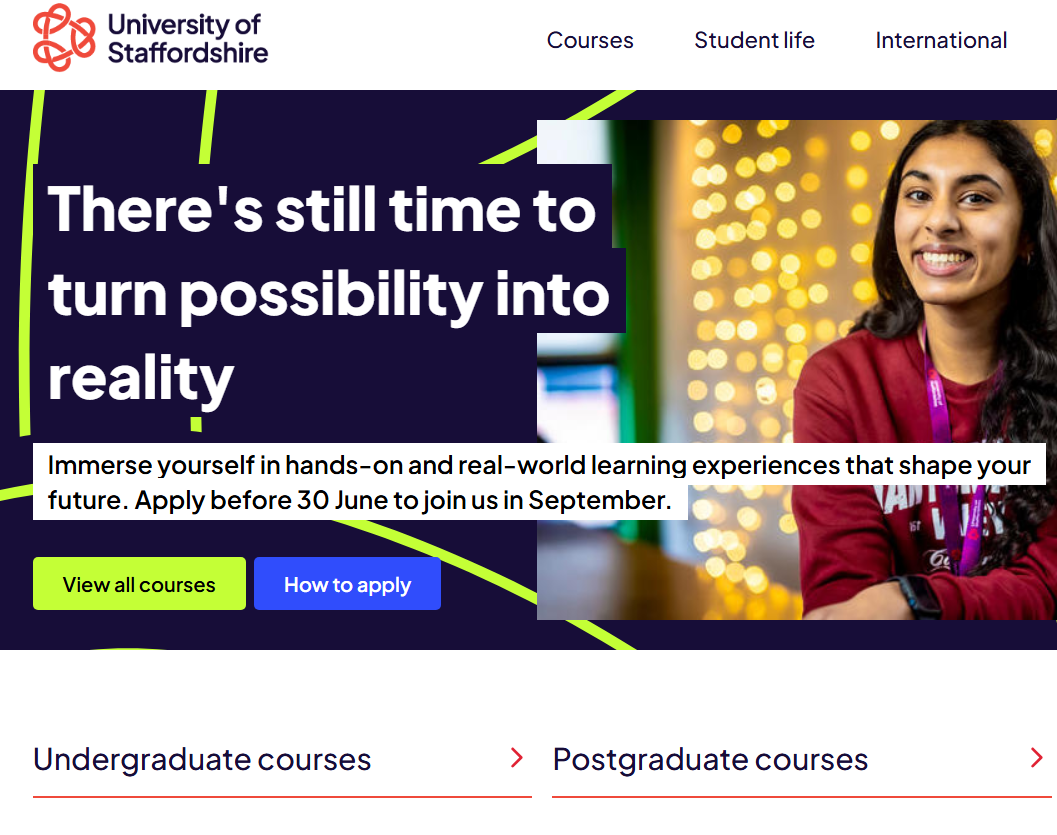Click the headline line "There's still time to"

pyautogui.click(x=322, y=209)
